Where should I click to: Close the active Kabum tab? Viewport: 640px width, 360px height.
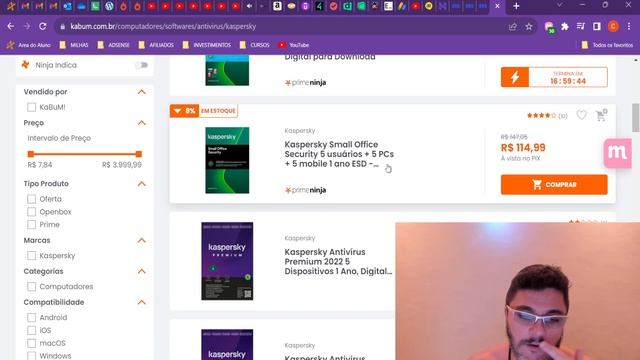497,6
